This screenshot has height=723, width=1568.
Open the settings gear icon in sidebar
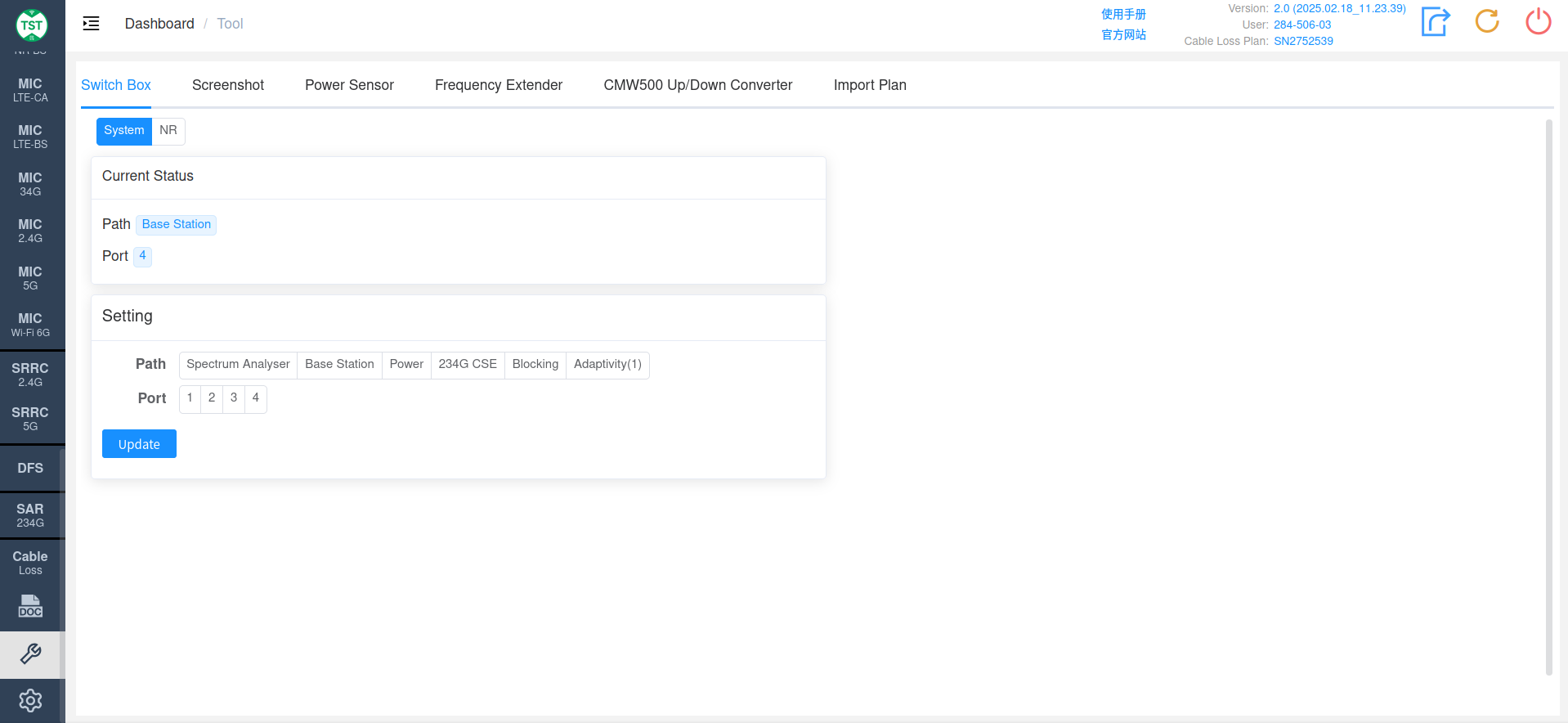coord(30,701)
